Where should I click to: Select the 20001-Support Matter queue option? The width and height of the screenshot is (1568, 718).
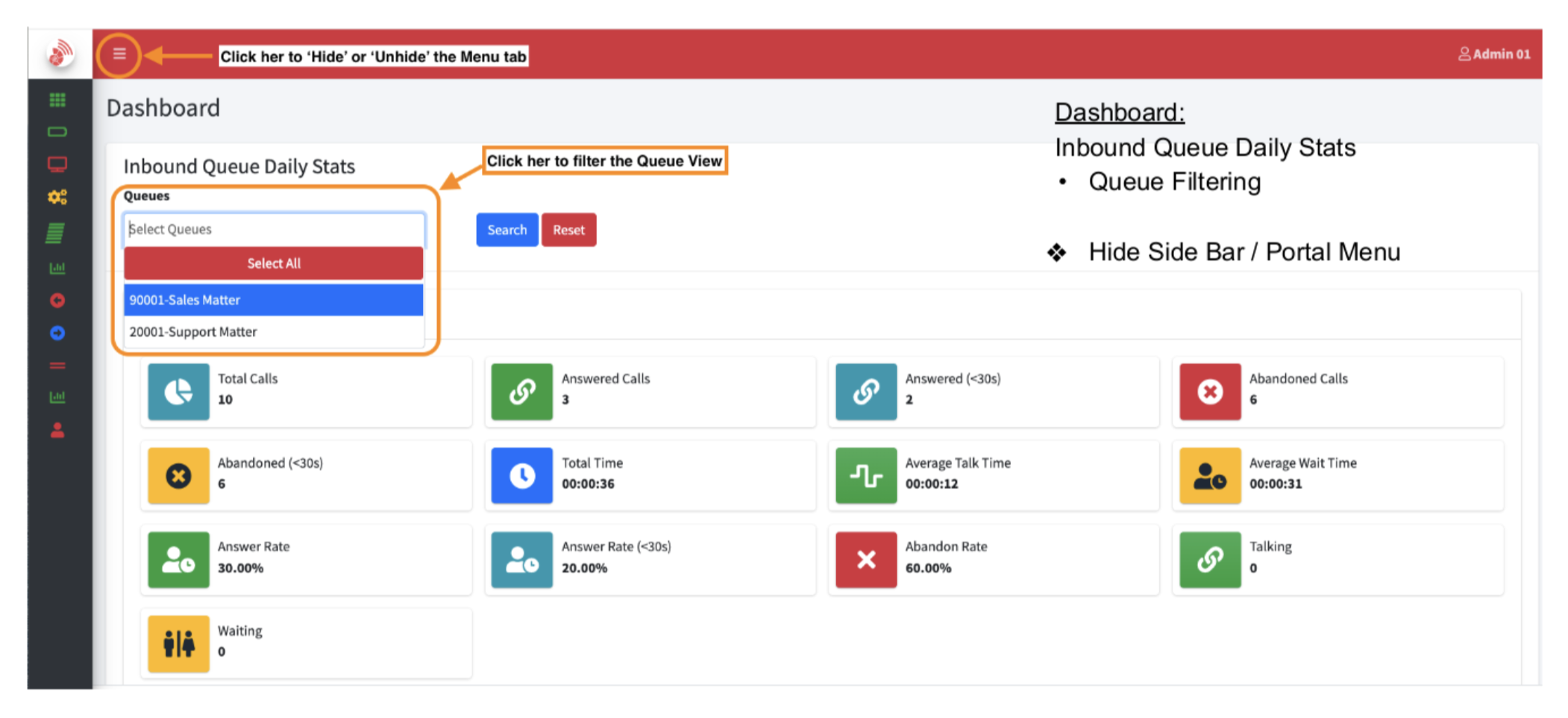point(273,331)
